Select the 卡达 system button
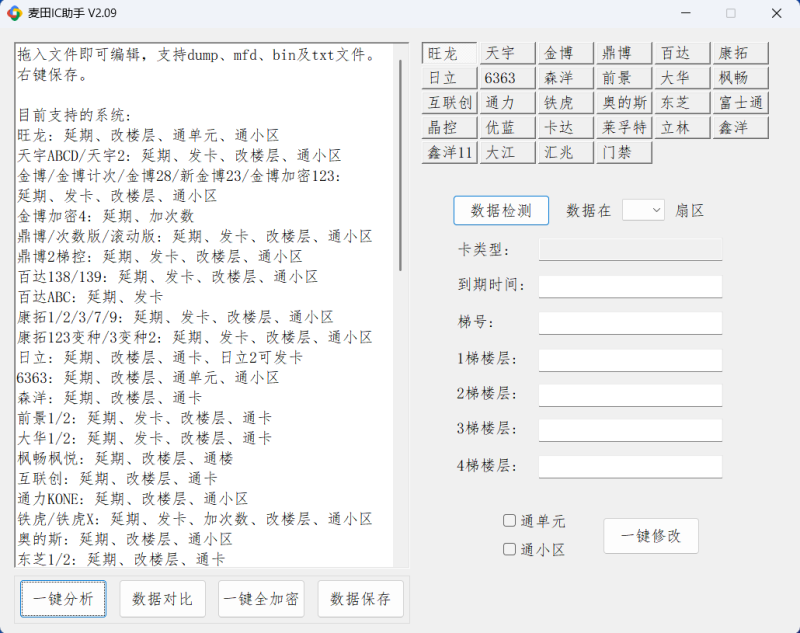800x633 pixels. [x=565, y=128]
